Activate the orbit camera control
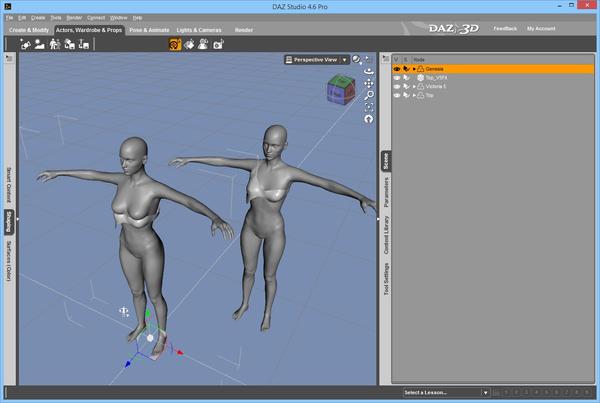 tap(368, 71)
